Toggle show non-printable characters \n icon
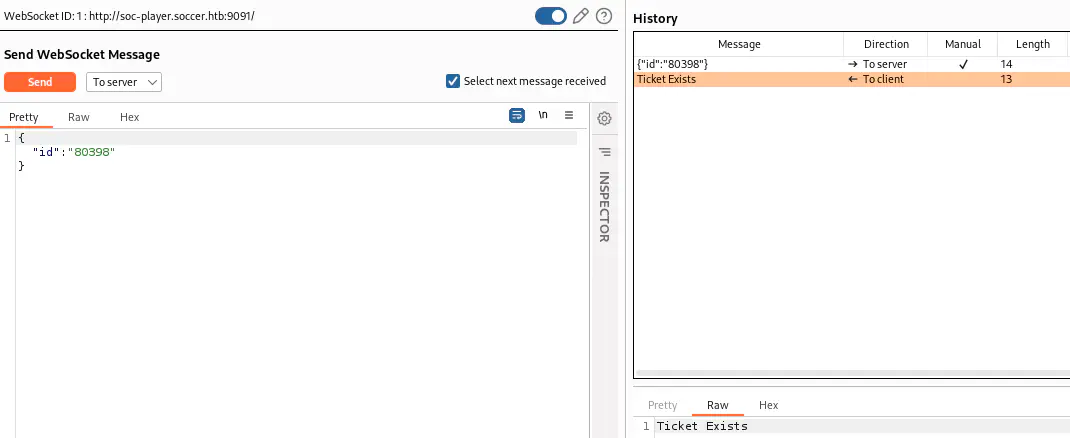 (543, 116)
